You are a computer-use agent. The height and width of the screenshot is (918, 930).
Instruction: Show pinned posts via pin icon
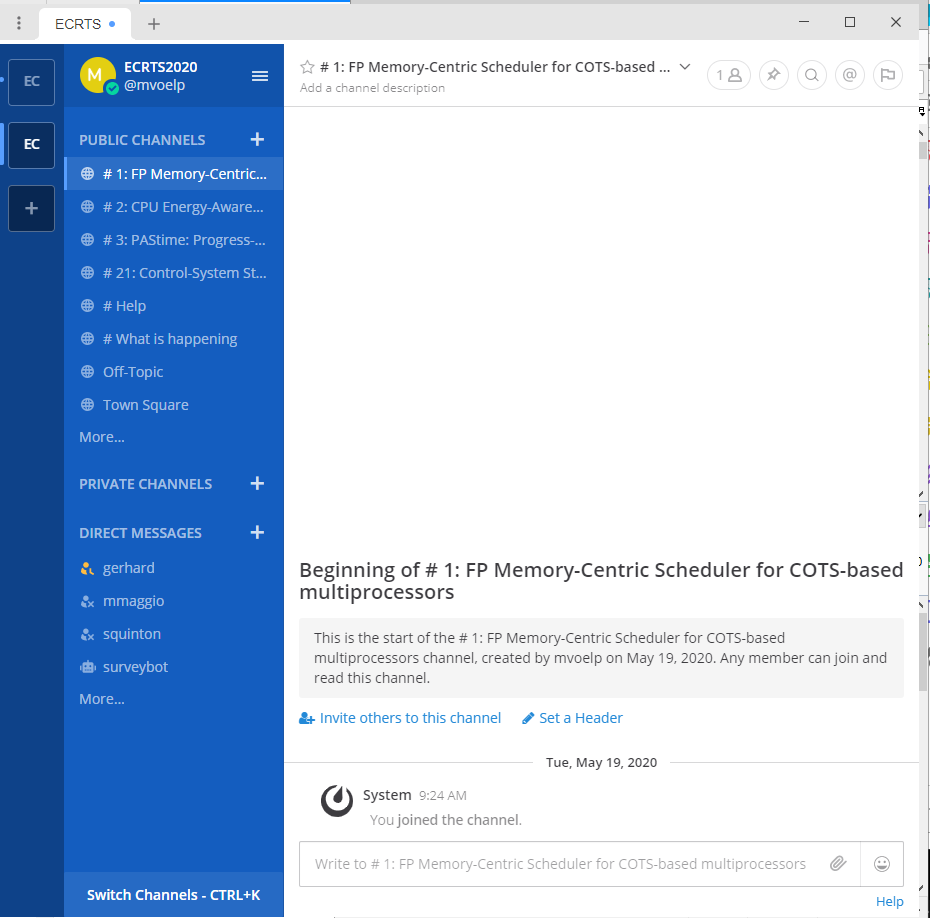(x=773, y=75)
